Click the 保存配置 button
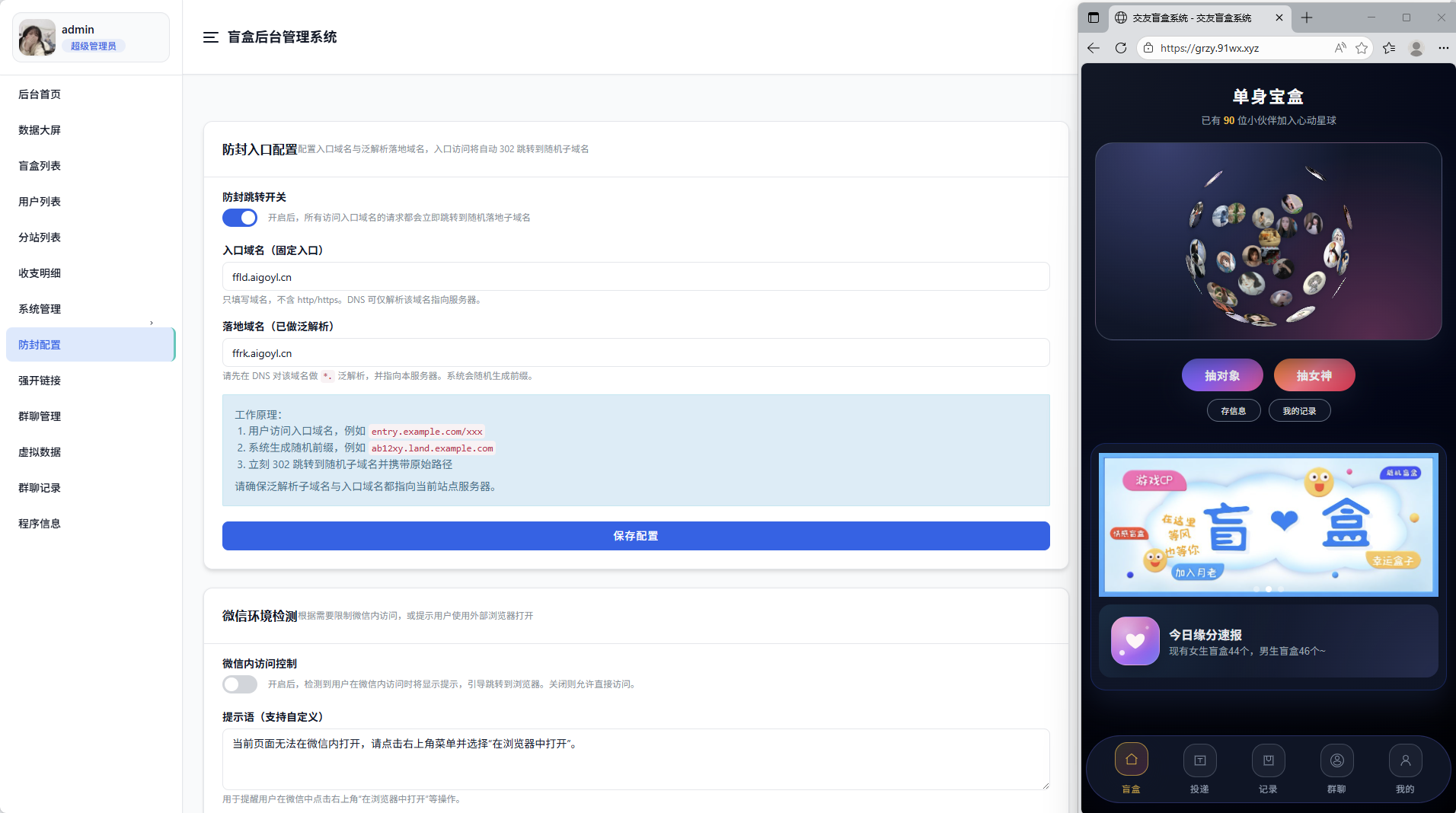The height and width of the screenshot is (813, 1456). pyautogui.click(x=635, y=535)
